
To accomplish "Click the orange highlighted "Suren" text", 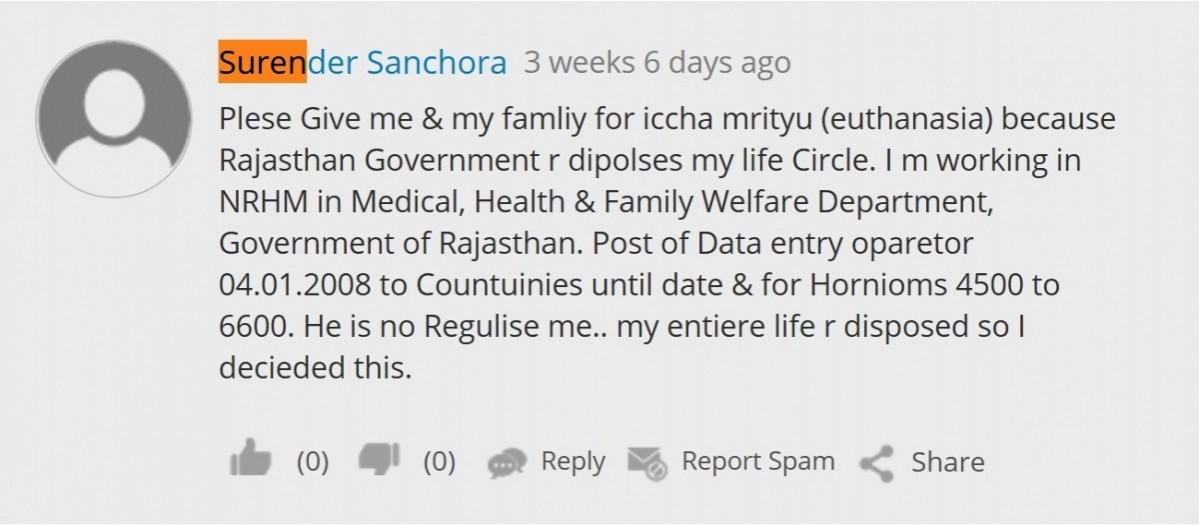I will point(262,63).
